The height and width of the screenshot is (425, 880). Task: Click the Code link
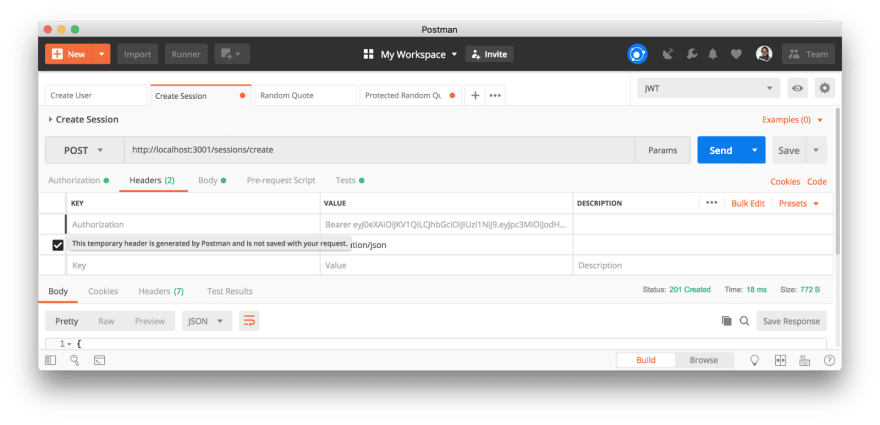pos(817,181)
